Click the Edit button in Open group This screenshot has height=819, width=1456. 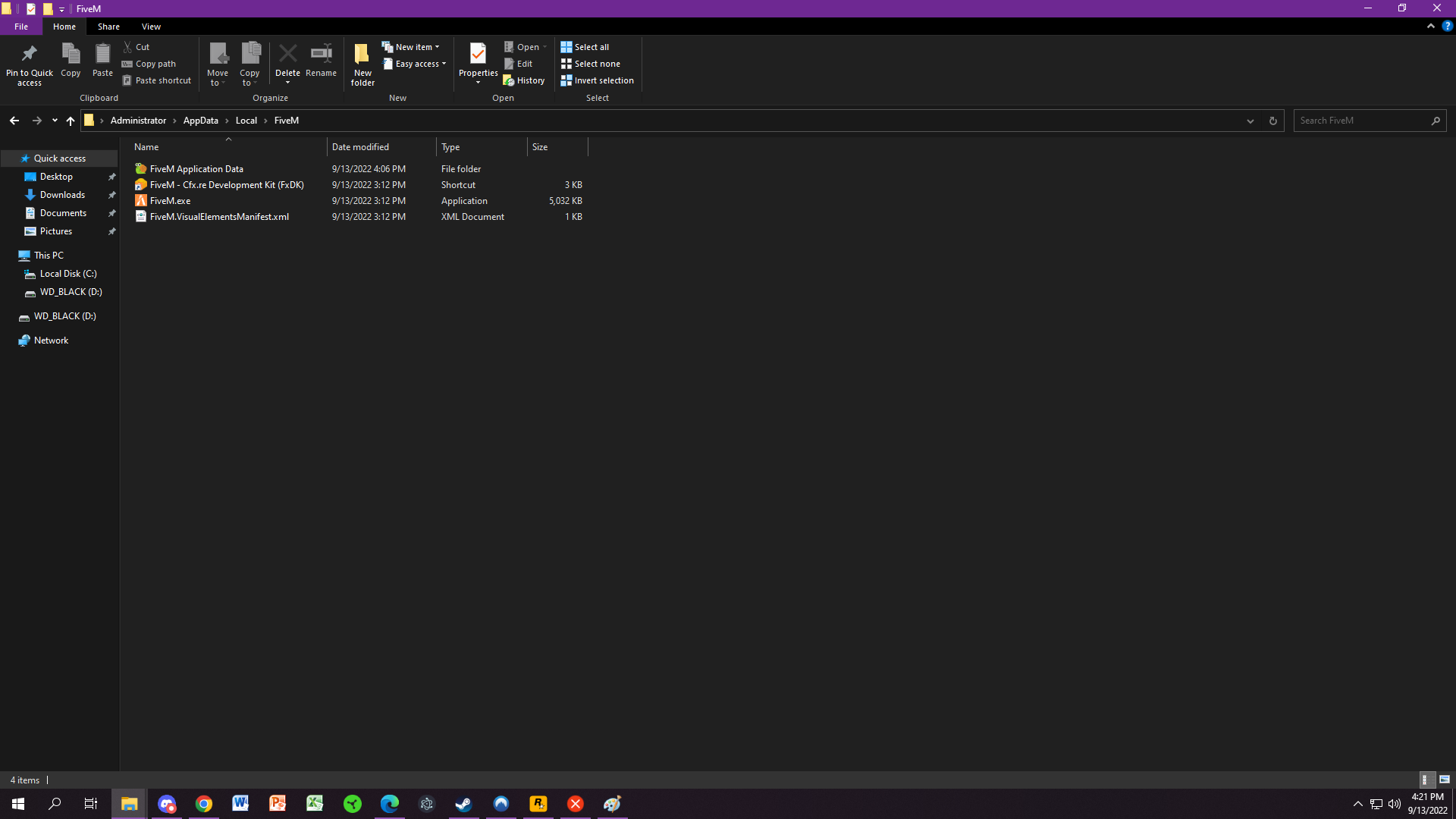pos(519,64)
